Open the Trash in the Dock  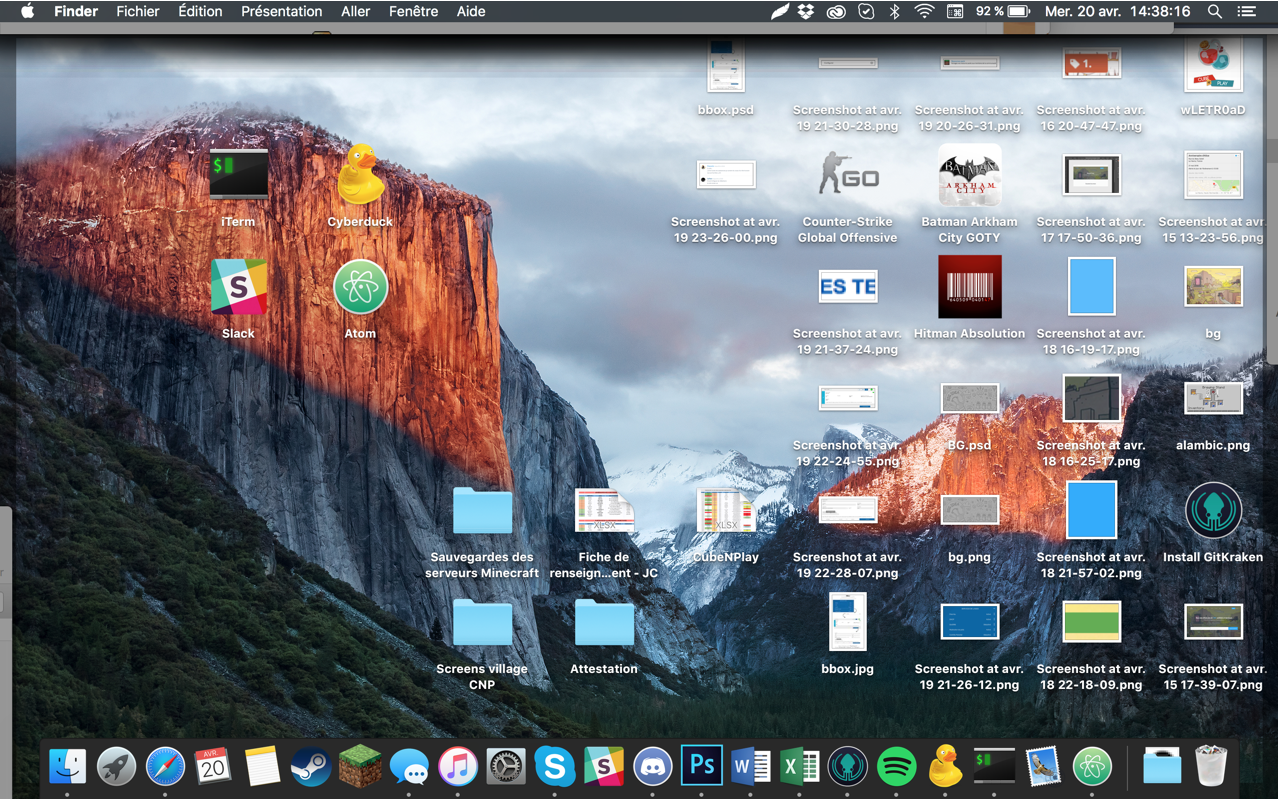pos(1210,766)
